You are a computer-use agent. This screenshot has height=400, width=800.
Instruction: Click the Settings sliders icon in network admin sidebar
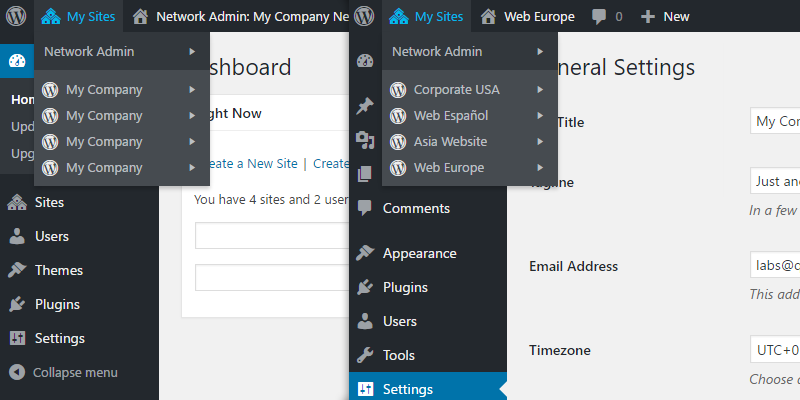pyautogui.click(x=17, y=338)
